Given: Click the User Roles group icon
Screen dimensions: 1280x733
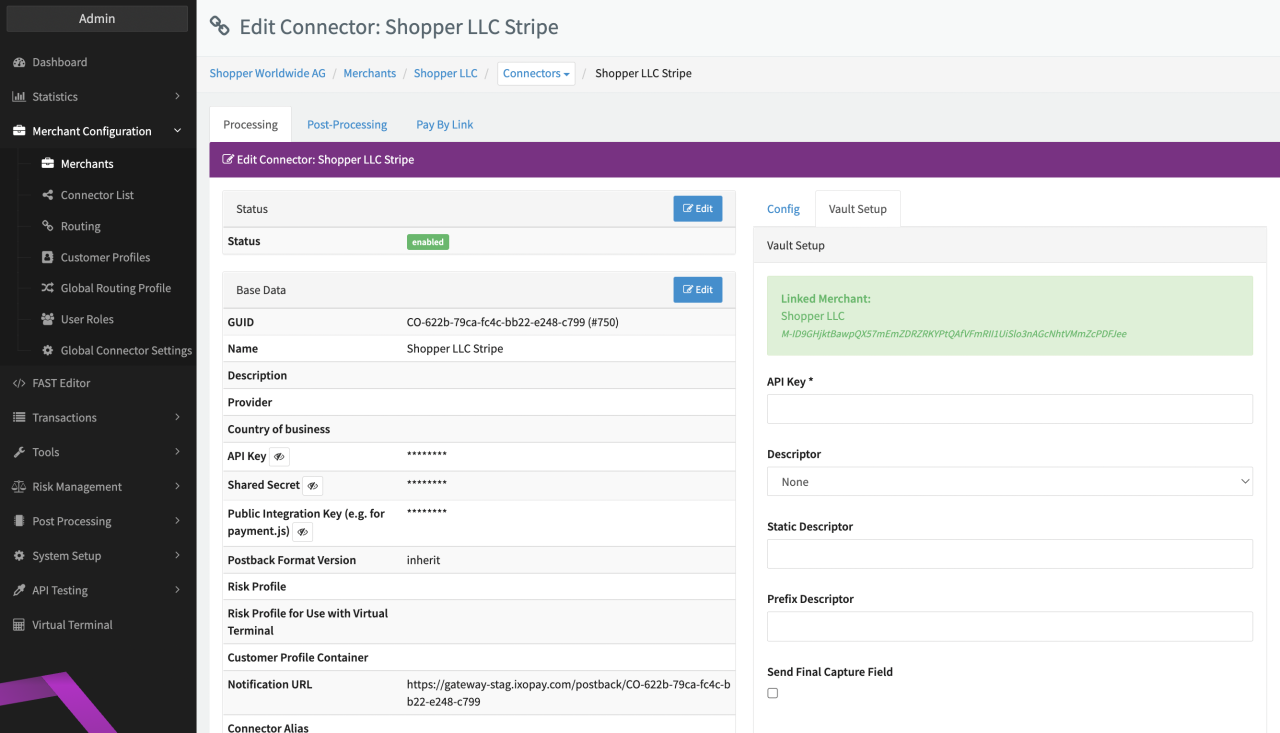Looking at the screenshot, I should [x=47, y=319].
